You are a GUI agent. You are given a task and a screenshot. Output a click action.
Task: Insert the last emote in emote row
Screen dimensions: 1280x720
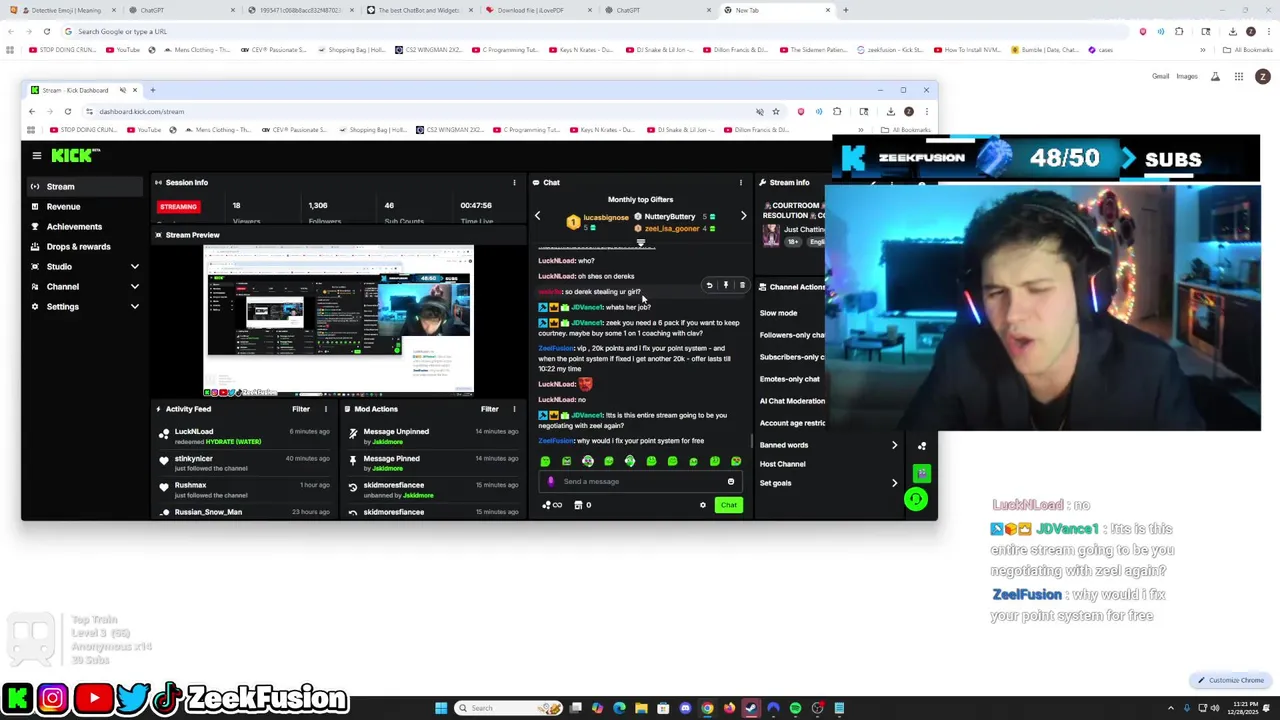pos(736,461)
